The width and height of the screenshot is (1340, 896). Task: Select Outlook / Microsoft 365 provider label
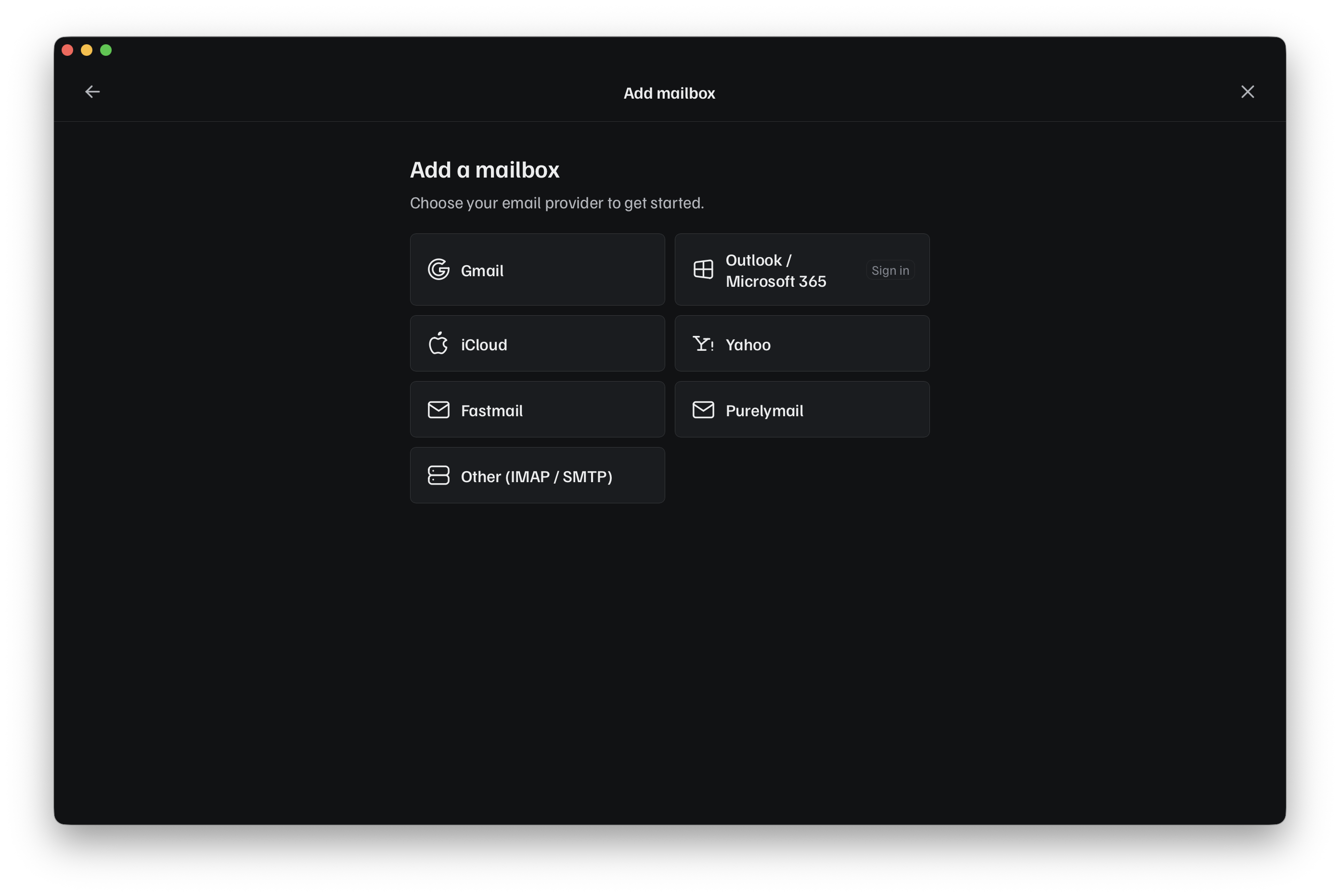[775, 270]
